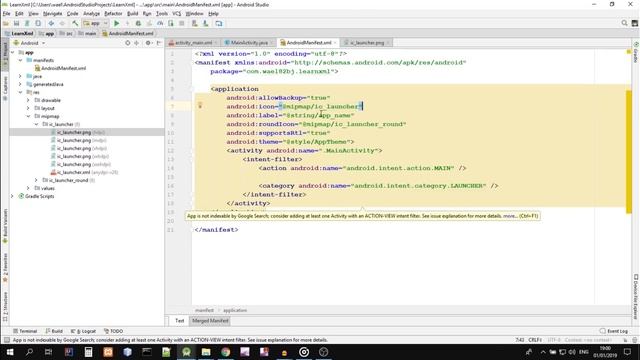Viewport: 640px width, 360px height.
Task: Open Windows notification center icon
Action: click(x=627, y=352)
